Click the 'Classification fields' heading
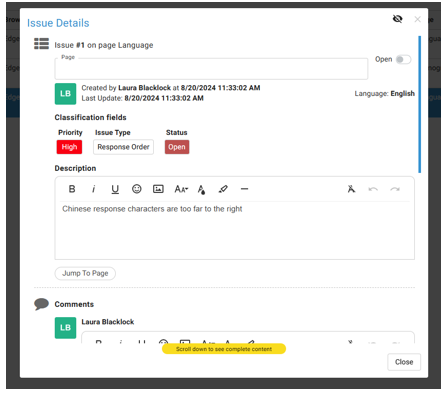This screenshot has height=393, width=448. 90,117
